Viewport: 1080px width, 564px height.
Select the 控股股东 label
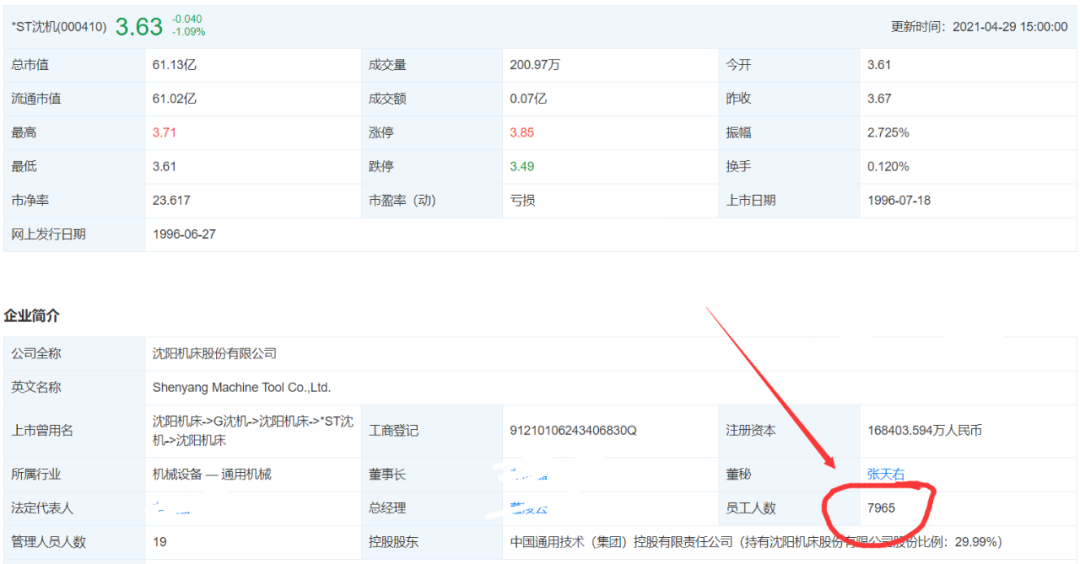(x=393, y=542)
